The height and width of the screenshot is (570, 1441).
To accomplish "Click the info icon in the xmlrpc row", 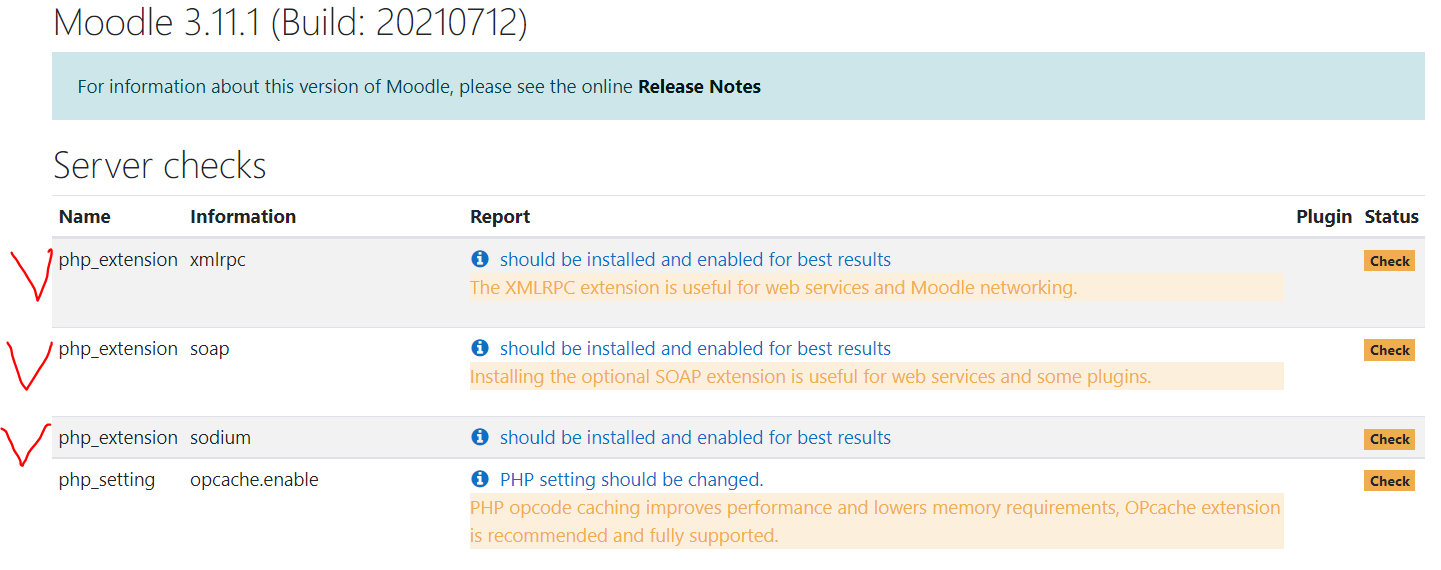I will pos(480,260).
